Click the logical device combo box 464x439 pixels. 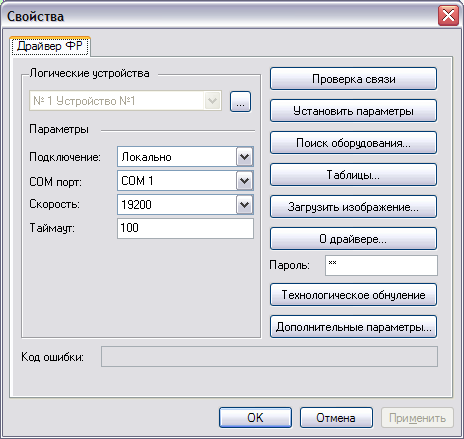pyautogui.click(x=125, y=101)
